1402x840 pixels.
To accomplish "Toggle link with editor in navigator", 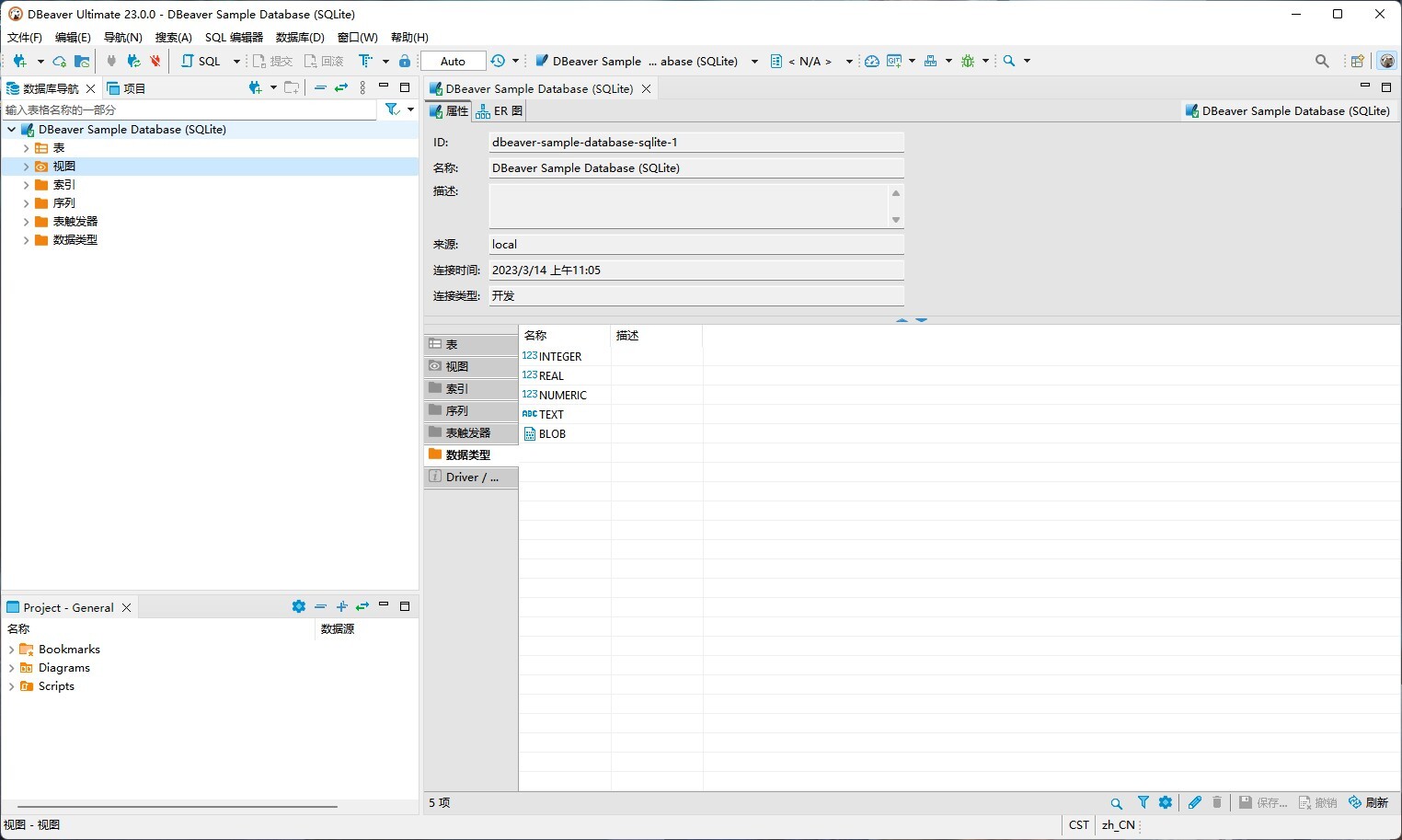I will pos(341,87).
